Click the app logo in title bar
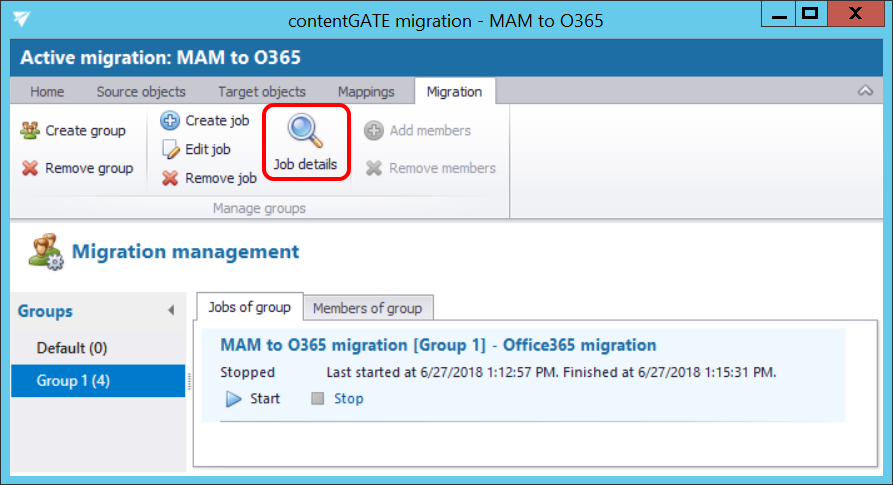 pos(22,19)
